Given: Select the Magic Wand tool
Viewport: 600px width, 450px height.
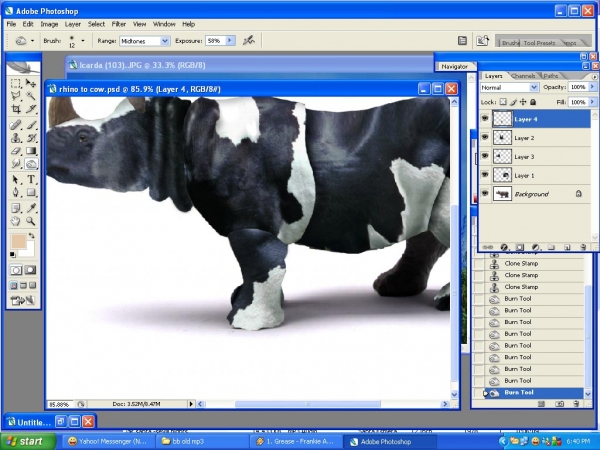Looking at the screenshot, I should (31, 96).
